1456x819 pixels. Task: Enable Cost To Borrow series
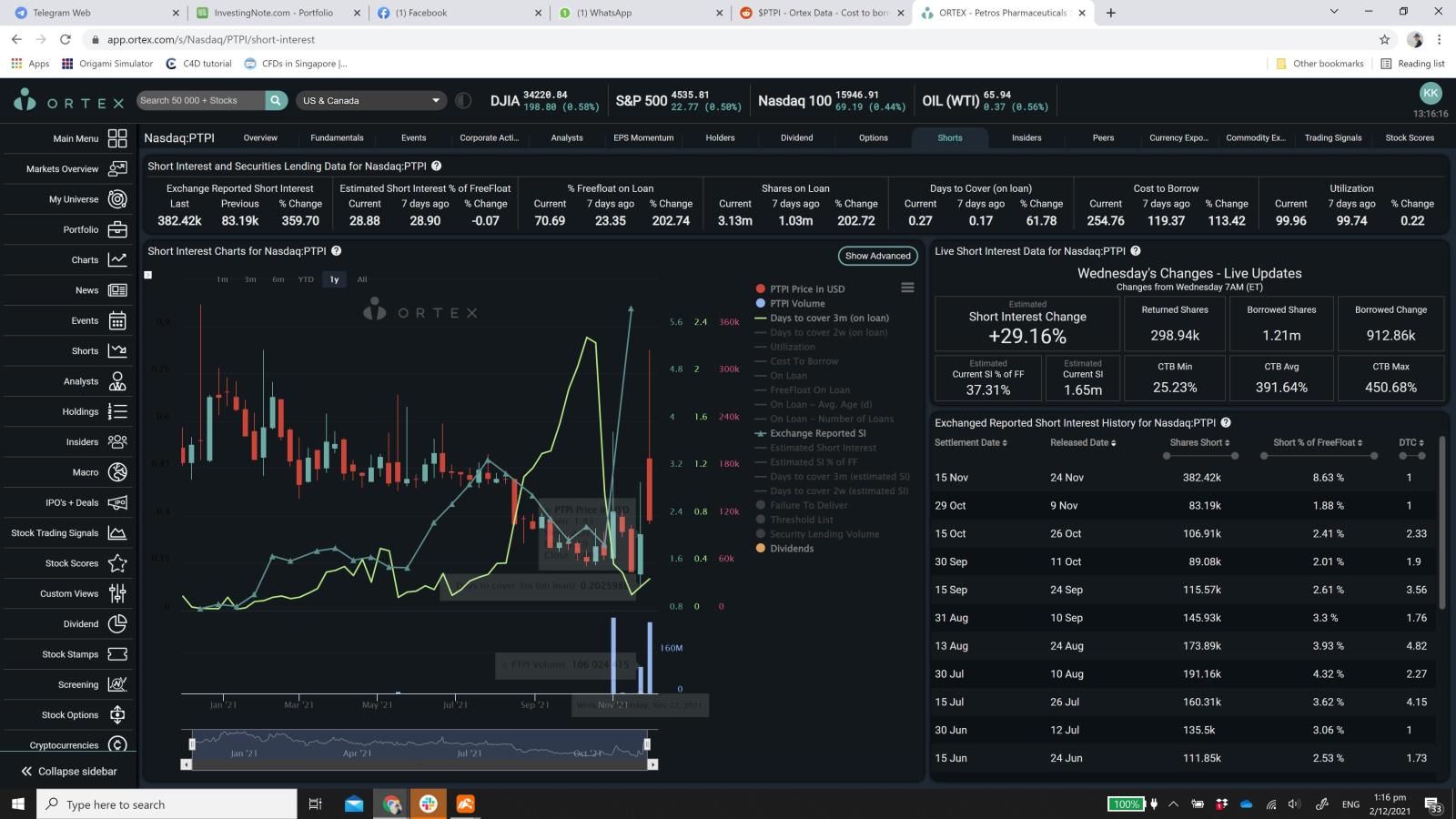(x=804, y=361)
